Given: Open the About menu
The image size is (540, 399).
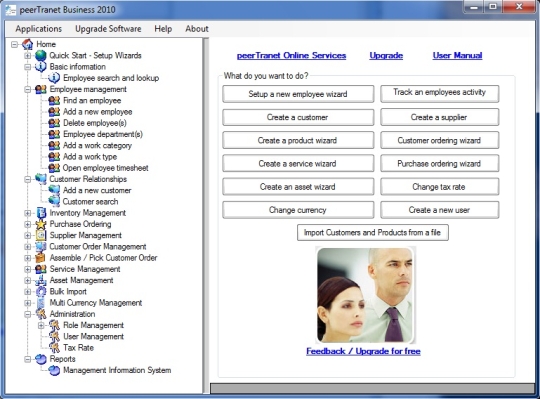Looking at the screenshot, I should tap(197, 29).
